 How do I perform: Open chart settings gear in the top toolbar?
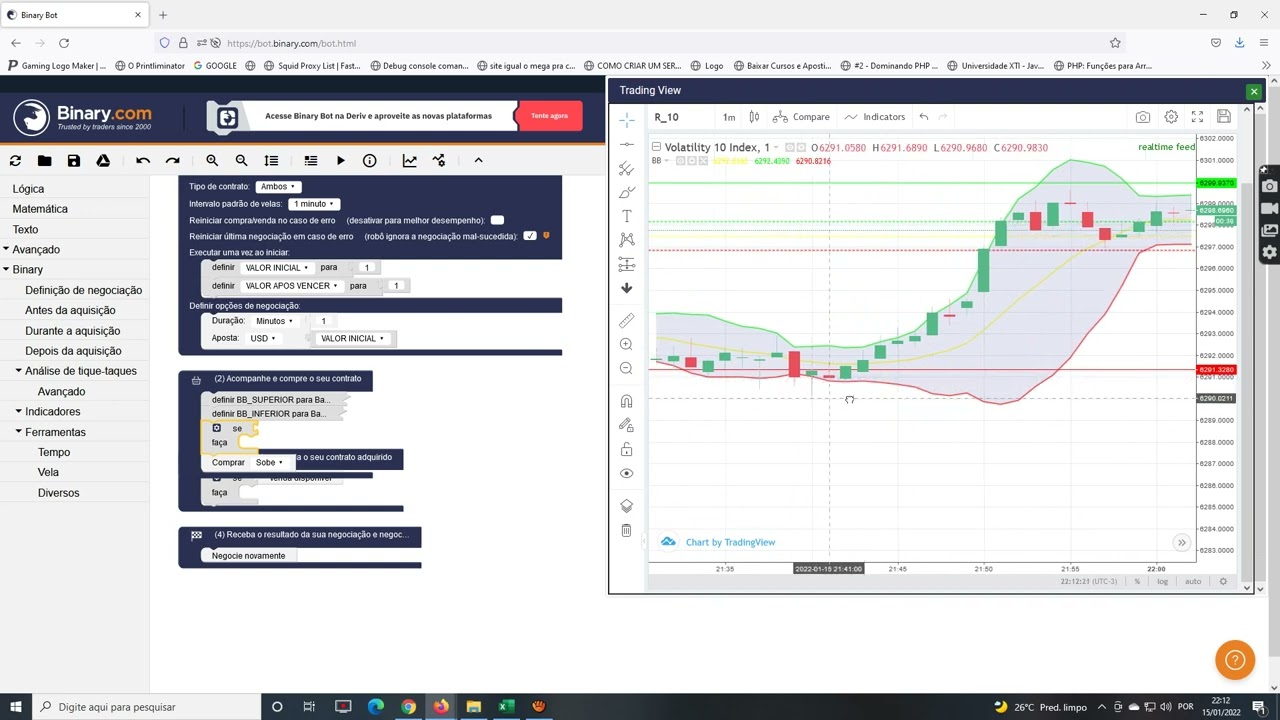click(x=1171, y=117)
